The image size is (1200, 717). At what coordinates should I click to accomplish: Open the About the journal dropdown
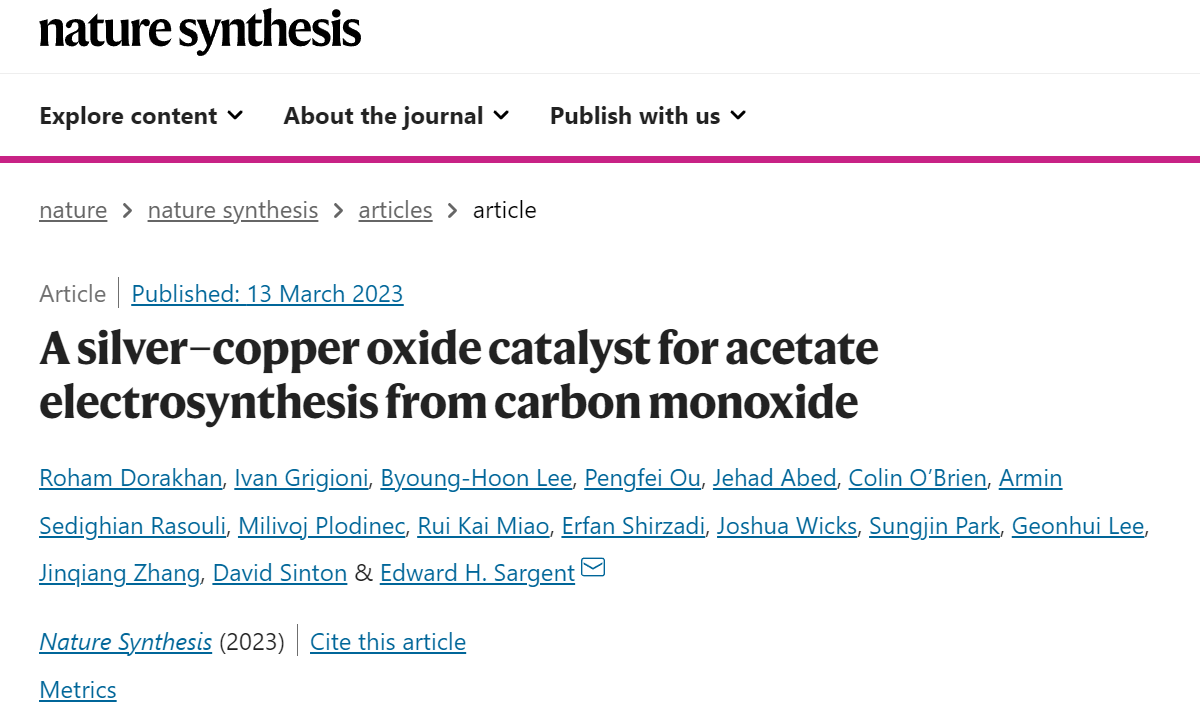click(x=396, y=116)
